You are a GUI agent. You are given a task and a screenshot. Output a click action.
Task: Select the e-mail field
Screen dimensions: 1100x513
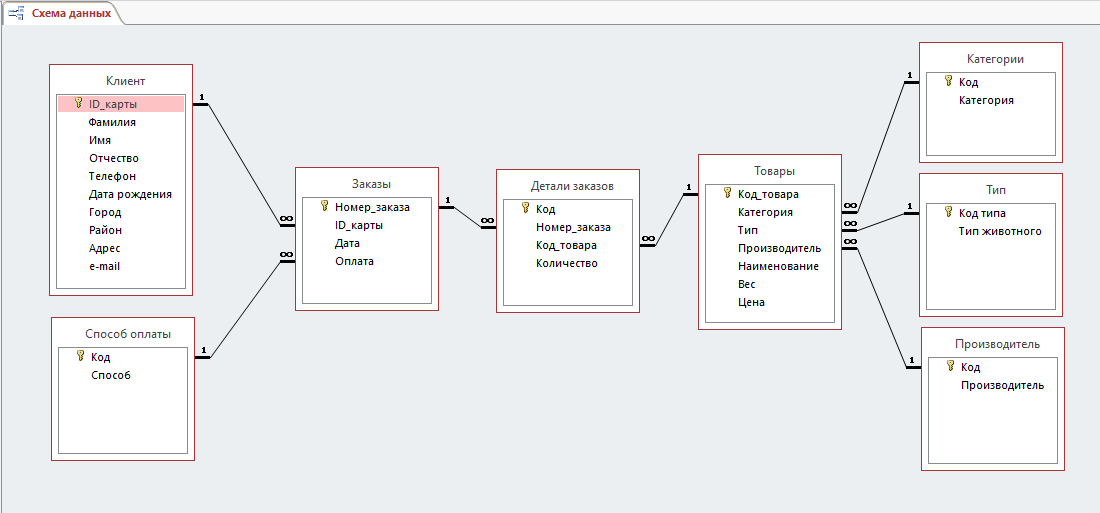pyautogui.click(x=105, y=266)
